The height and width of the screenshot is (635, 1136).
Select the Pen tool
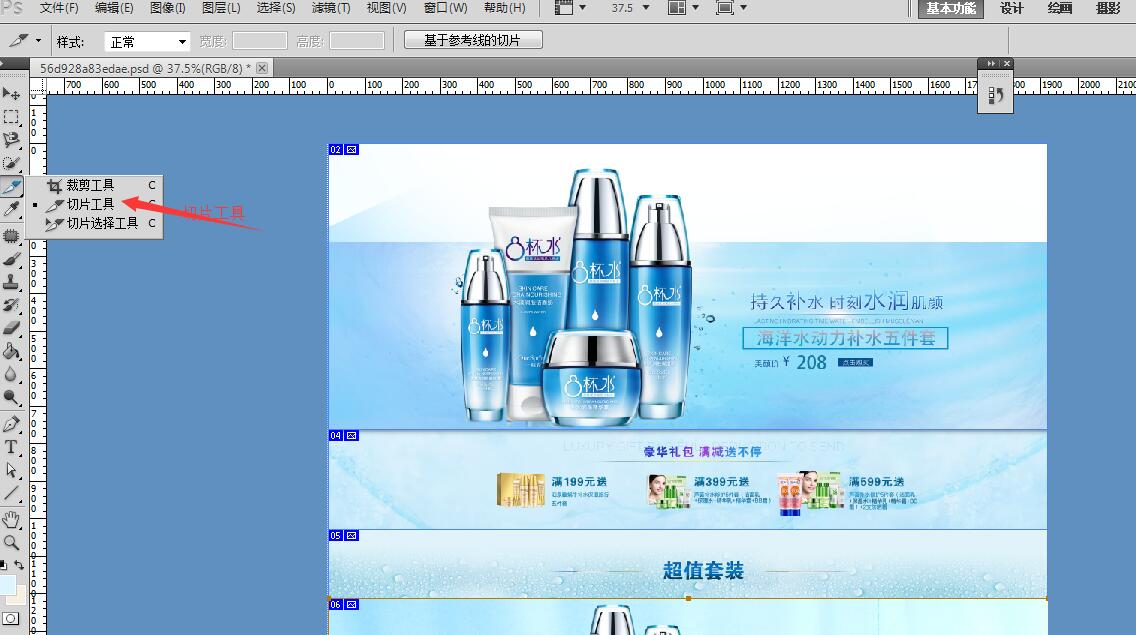coord(12,424)
